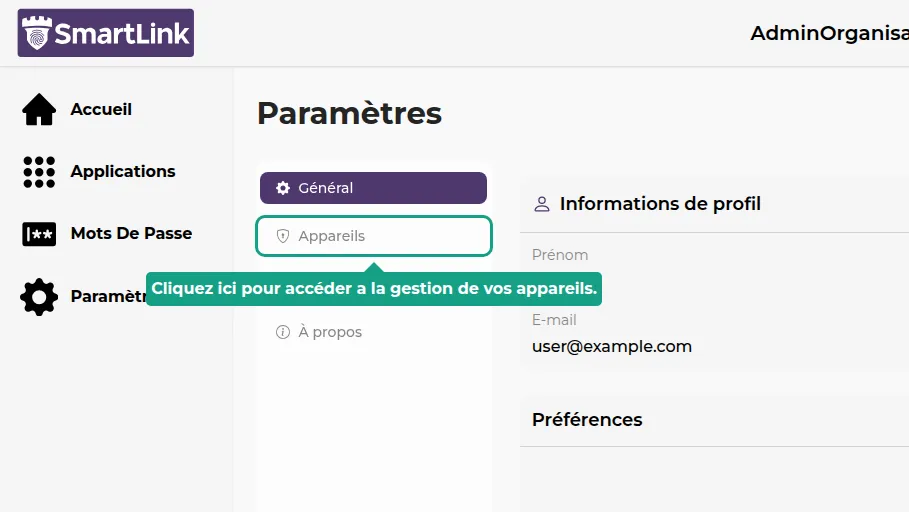Click the Paramètres gear icon in sidebar
This screenshot has height=512, width=909.
(39, 297)
